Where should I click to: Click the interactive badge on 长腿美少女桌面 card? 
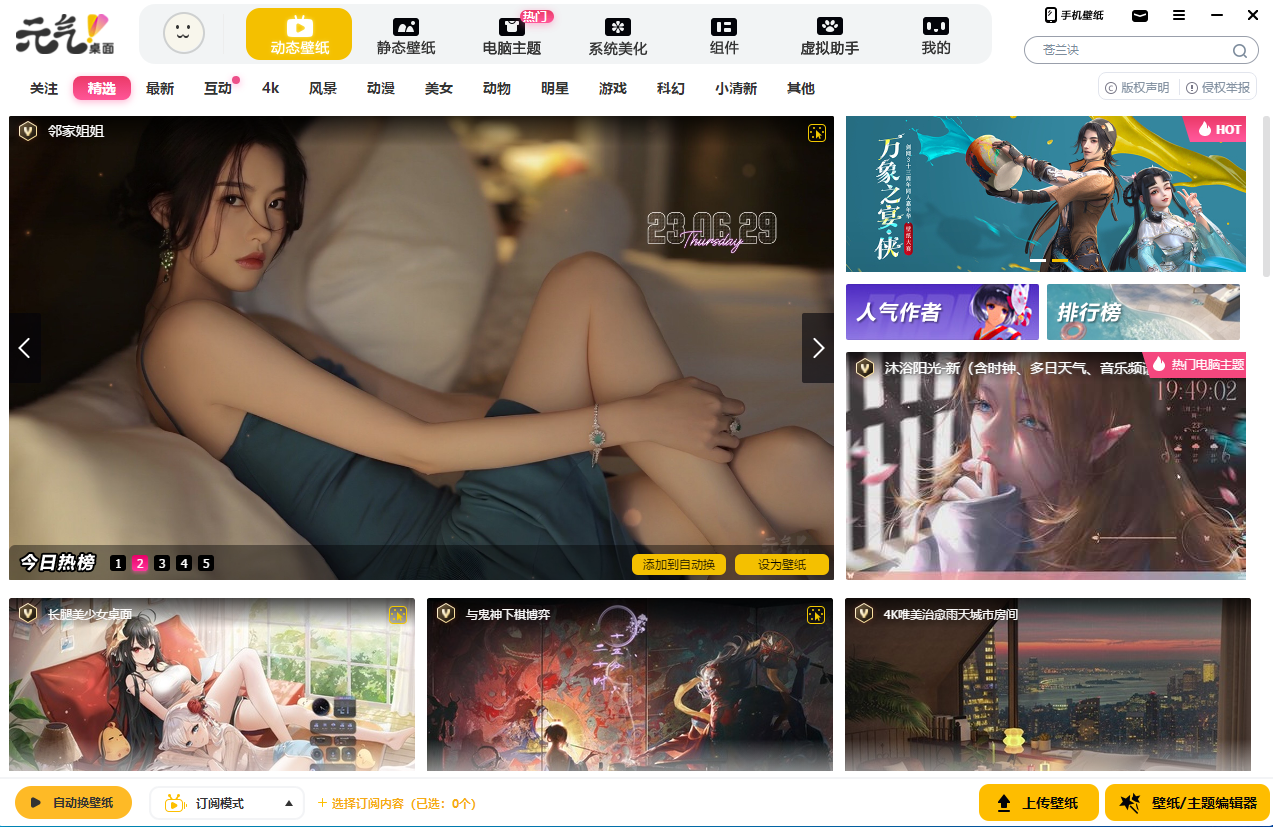(398, 615)
